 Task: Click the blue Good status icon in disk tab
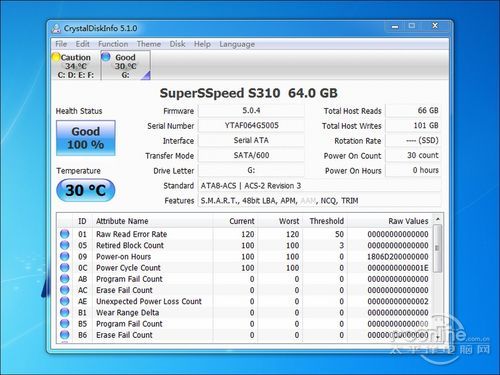(106, 57)
